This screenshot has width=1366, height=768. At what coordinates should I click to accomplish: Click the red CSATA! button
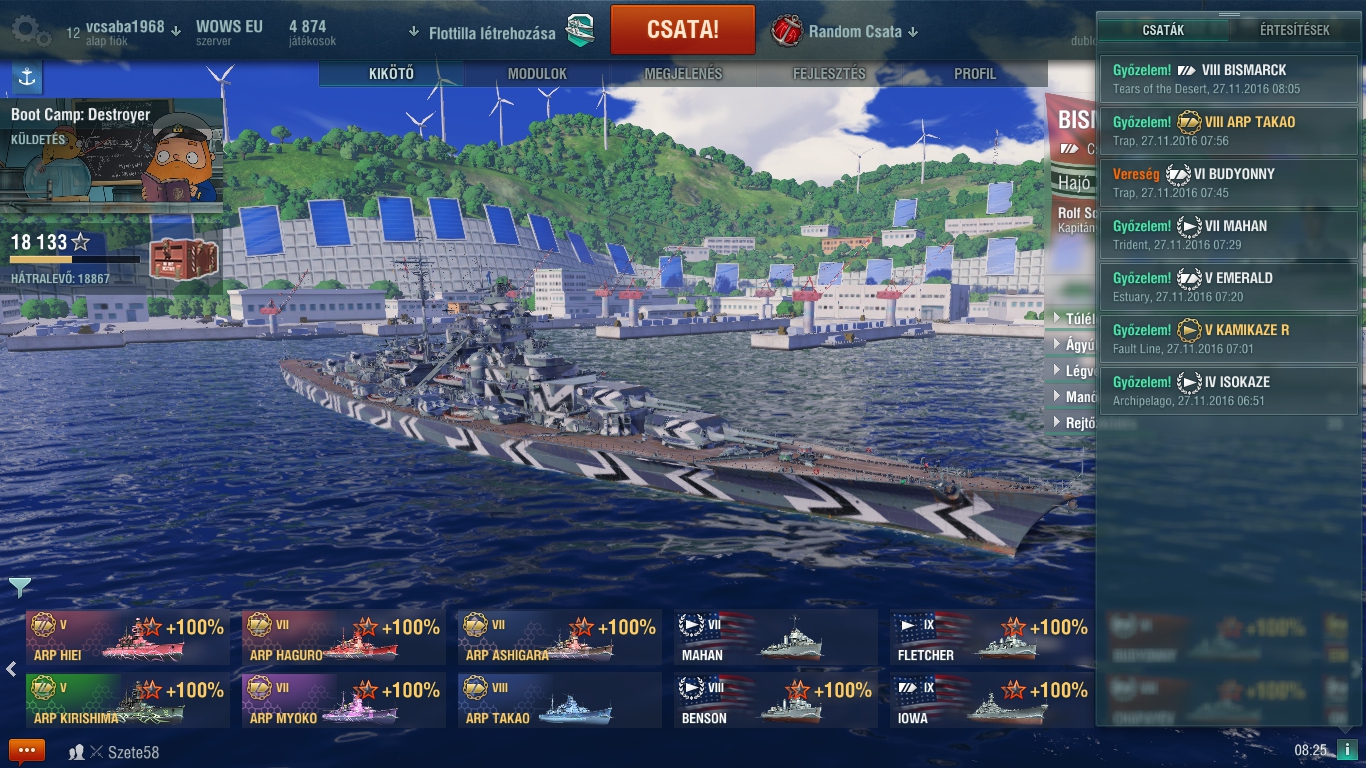coord(683,29)
